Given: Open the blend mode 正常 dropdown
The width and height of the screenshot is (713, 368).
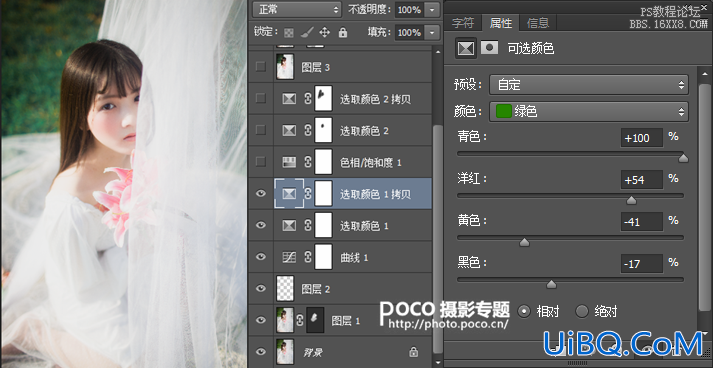Looking at the screenshot, I should coord(297,9).
